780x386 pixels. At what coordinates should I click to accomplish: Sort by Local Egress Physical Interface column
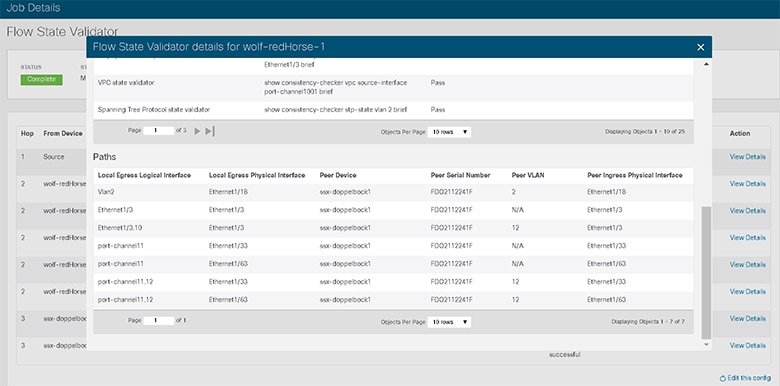[257, 175]
